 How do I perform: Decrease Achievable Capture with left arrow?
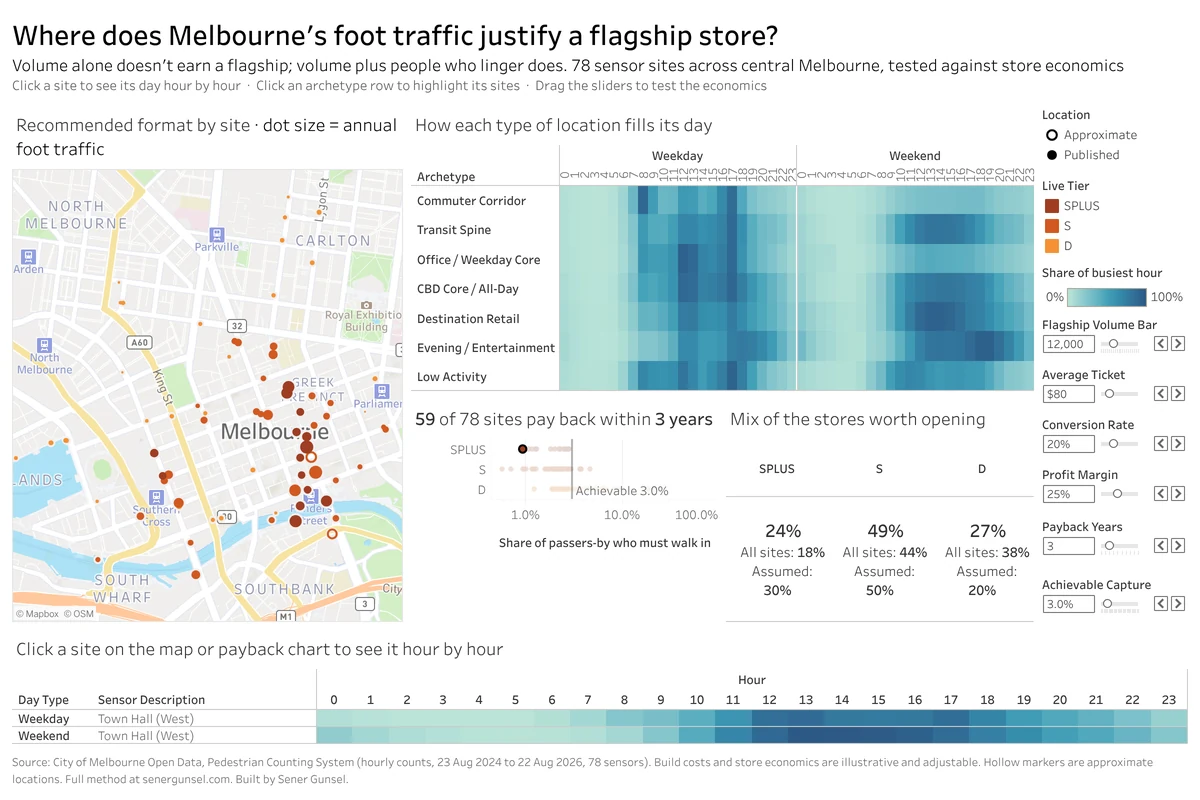[x=1162, y=604]
